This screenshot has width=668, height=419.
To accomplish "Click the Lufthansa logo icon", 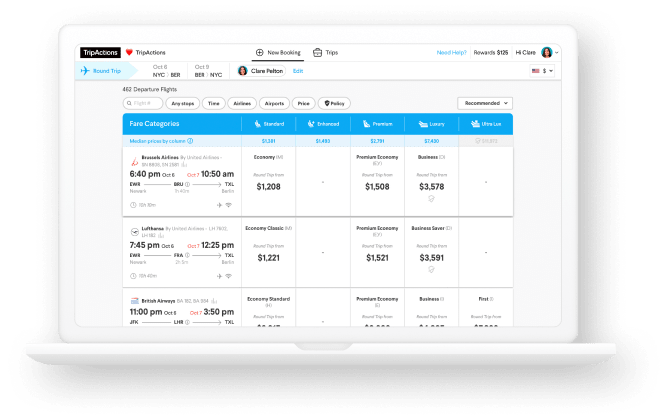I will tap(135, 232).
